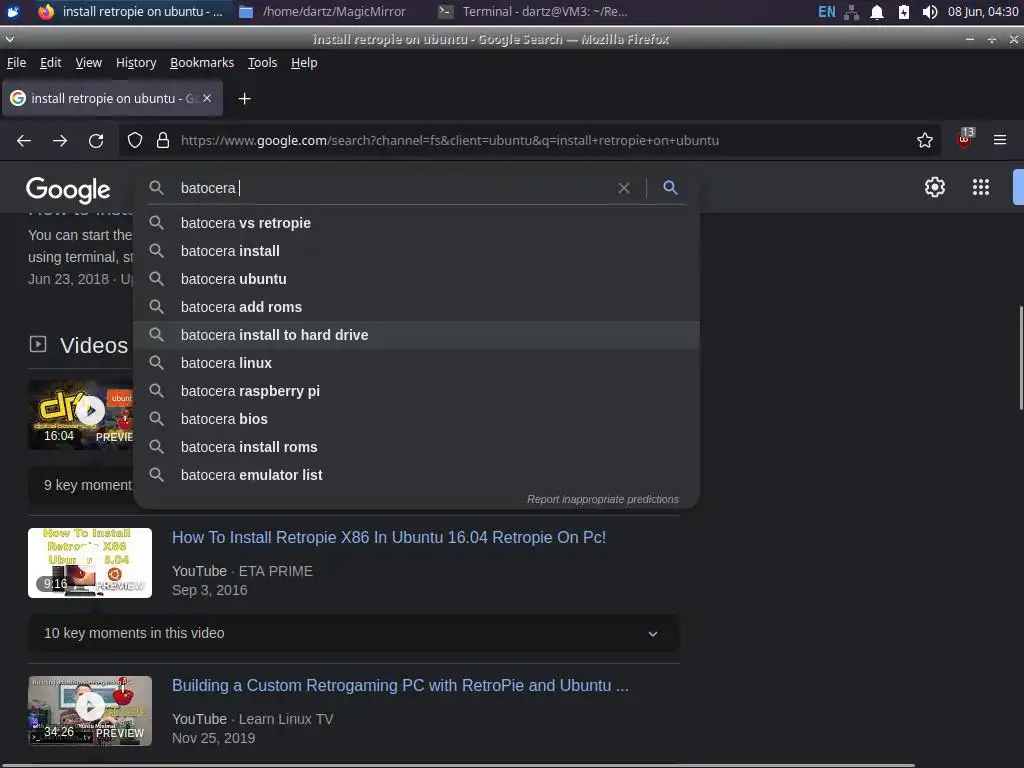1024x768 pixels.
Task: Open site security padlock info
Action: (x=163, y=140)
